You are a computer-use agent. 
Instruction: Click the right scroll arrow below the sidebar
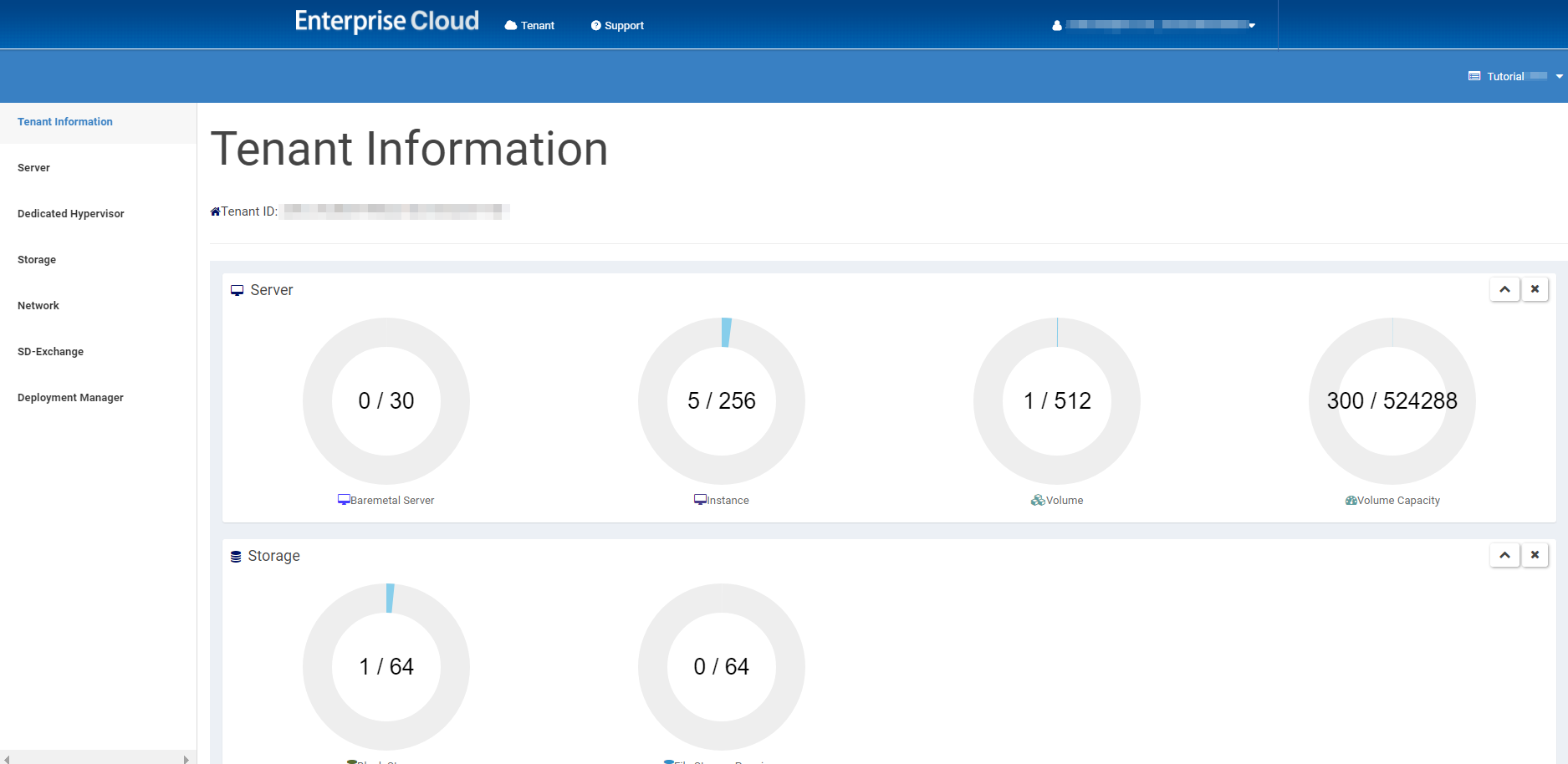(186, 758)
